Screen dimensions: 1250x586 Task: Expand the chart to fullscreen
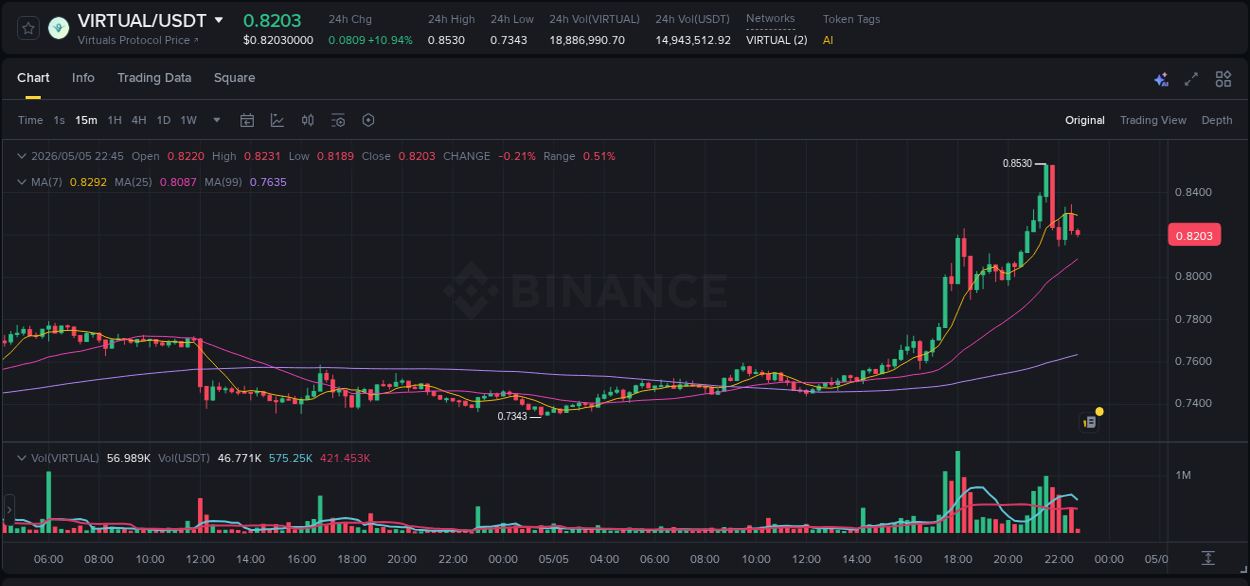point(1191,79)
